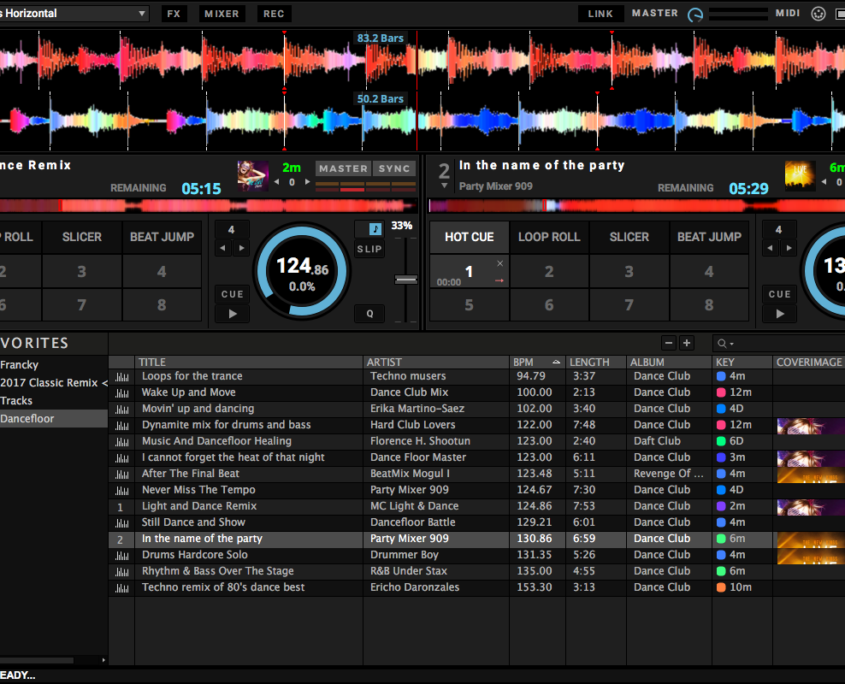The width and height of the screenshot is (845, 684).
Task: Toggle the FX panel
Action: coord(174,13)
